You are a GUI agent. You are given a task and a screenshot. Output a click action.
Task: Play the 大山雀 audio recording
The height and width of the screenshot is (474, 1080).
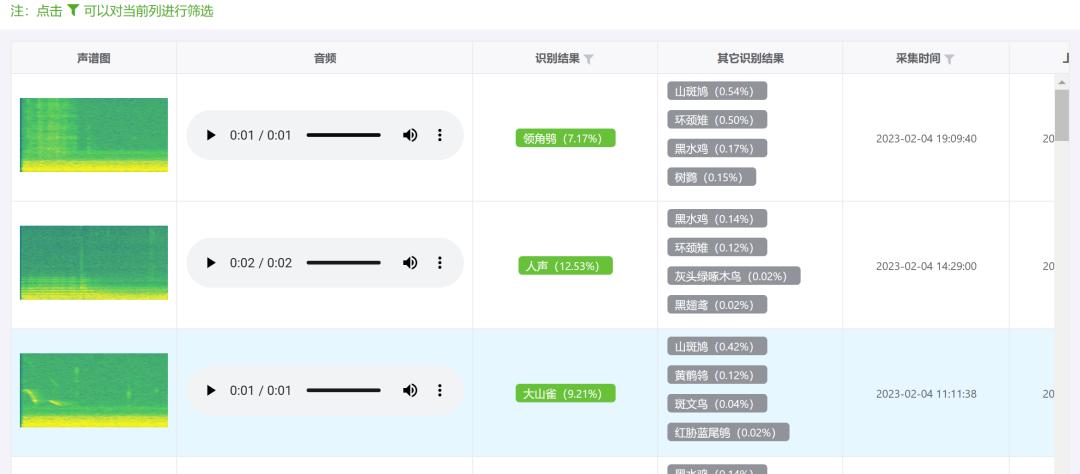211,391
